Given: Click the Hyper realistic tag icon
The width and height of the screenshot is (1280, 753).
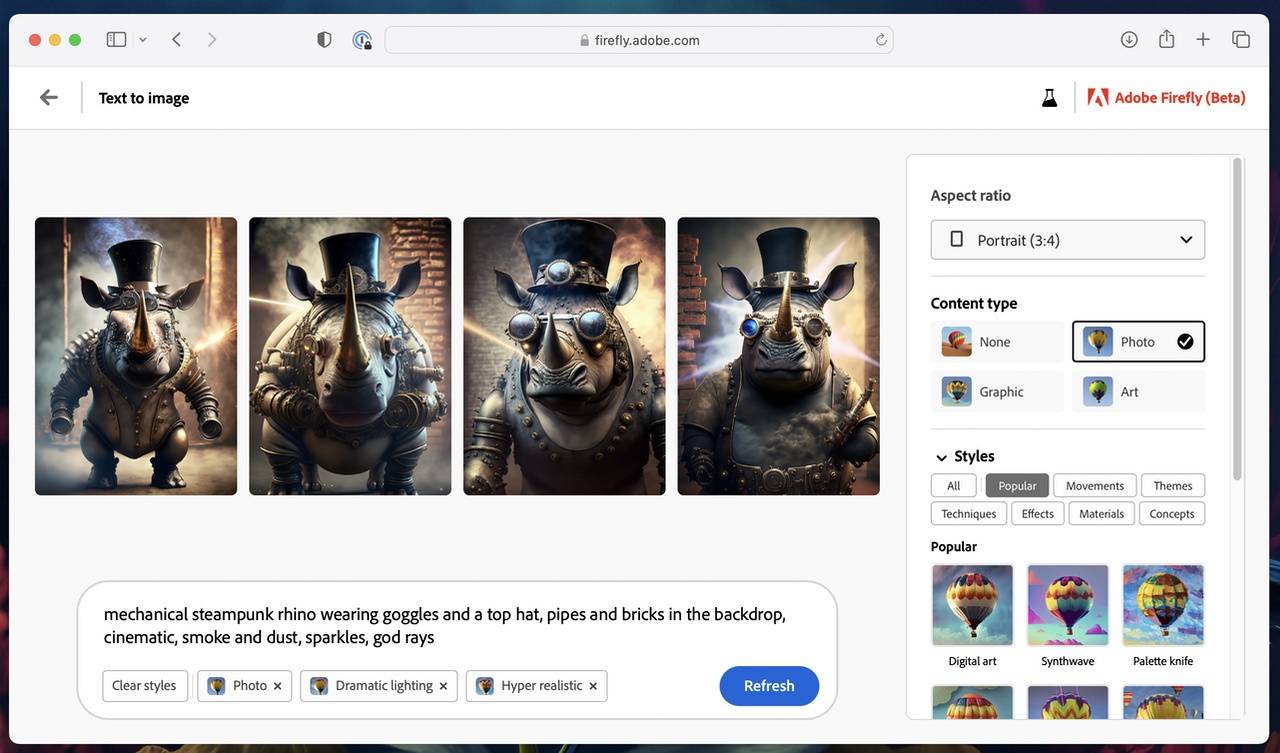Looking at the screenshot, I should (484, 686).
